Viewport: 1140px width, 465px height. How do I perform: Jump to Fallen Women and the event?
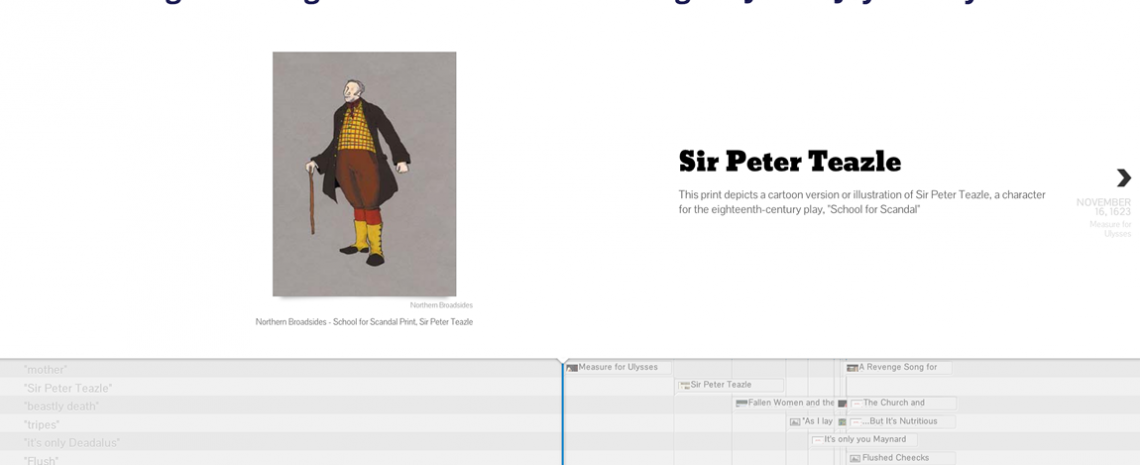pos(790,403)
